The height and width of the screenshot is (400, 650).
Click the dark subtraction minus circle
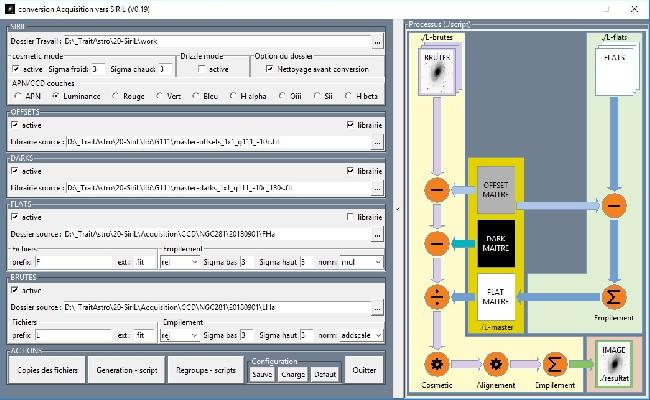[x=437, y=243]
